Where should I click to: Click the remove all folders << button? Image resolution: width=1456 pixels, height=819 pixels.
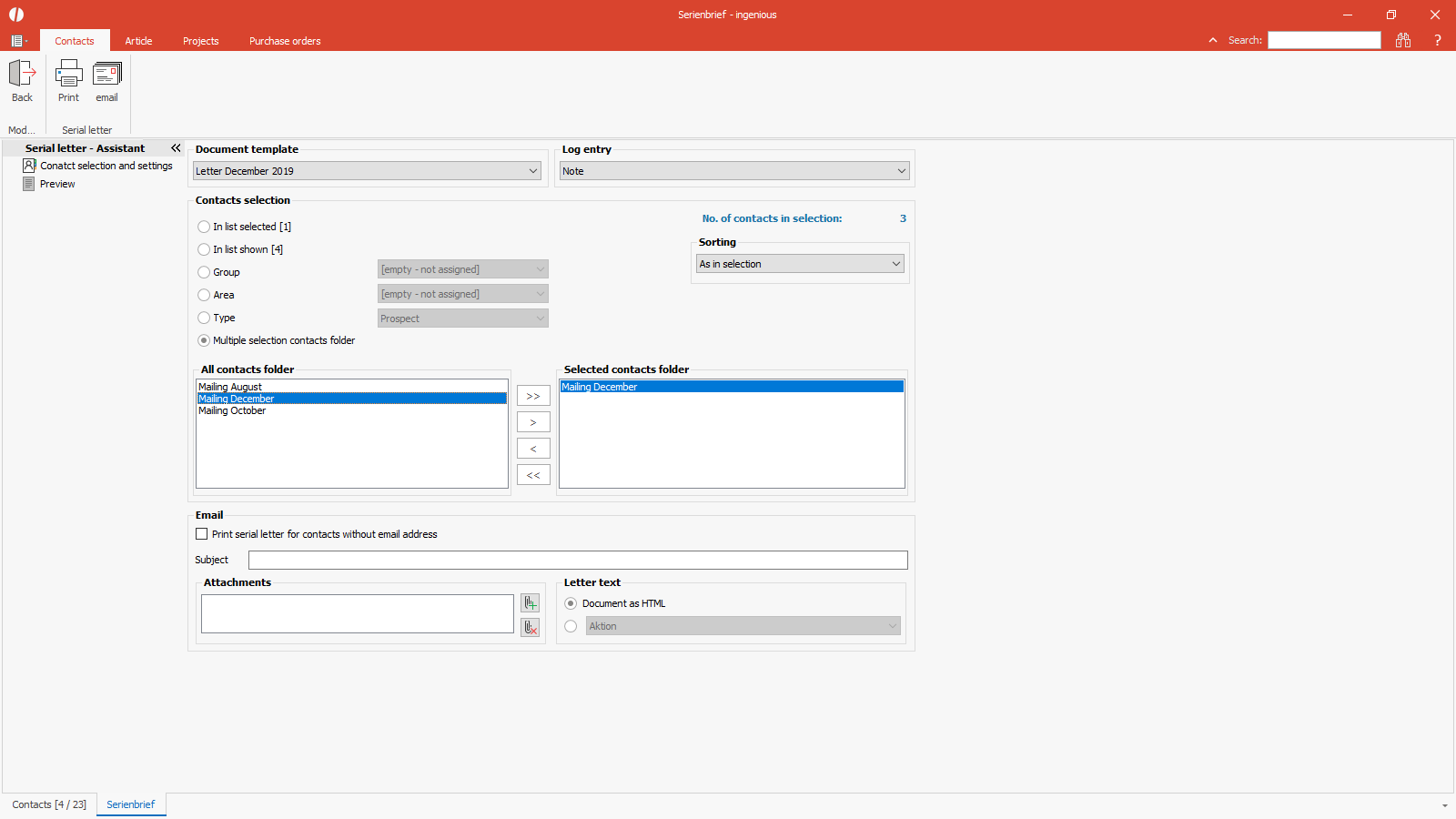click(533, 475)
